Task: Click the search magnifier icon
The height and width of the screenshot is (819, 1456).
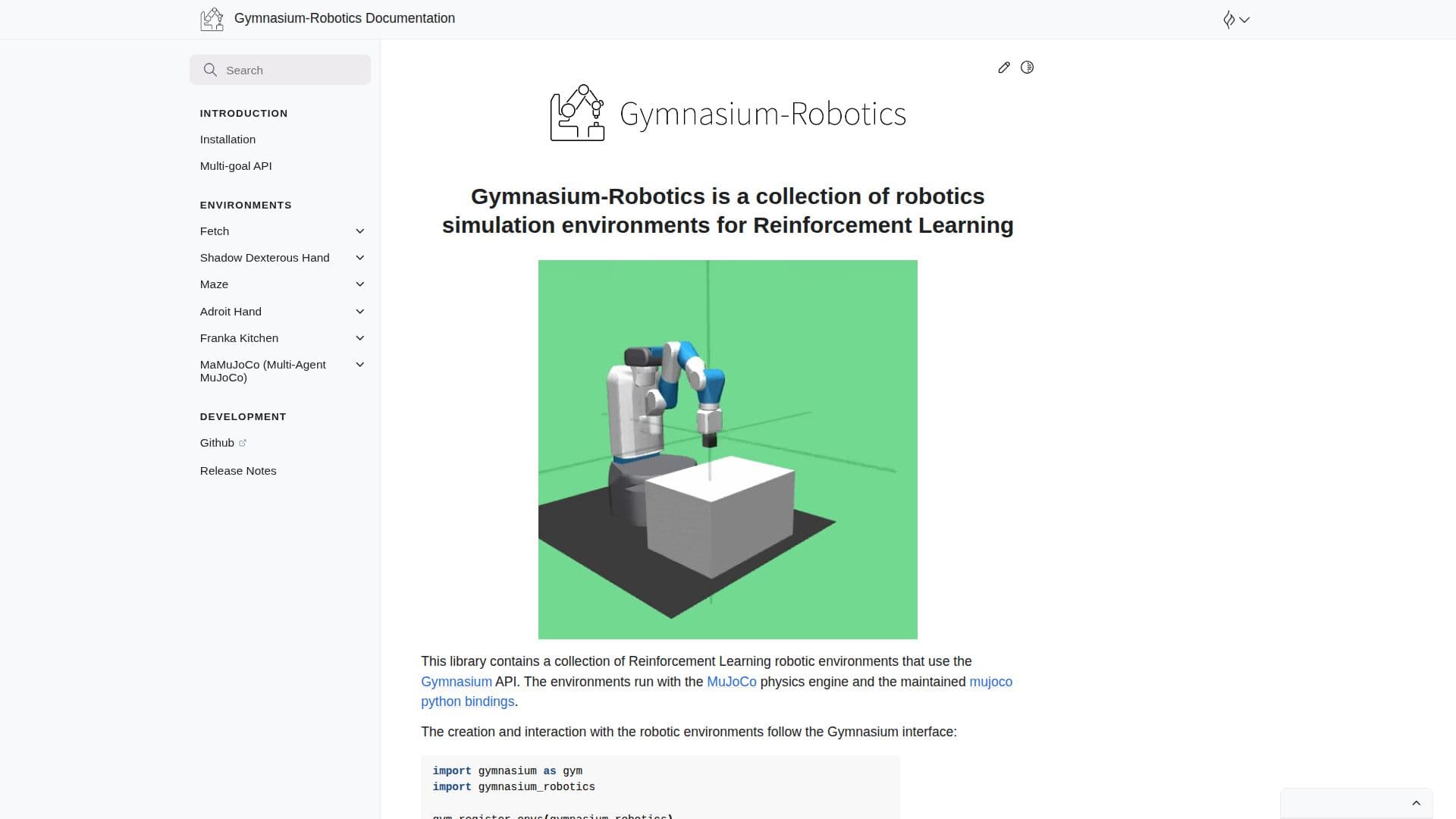Action: (210, 70)
